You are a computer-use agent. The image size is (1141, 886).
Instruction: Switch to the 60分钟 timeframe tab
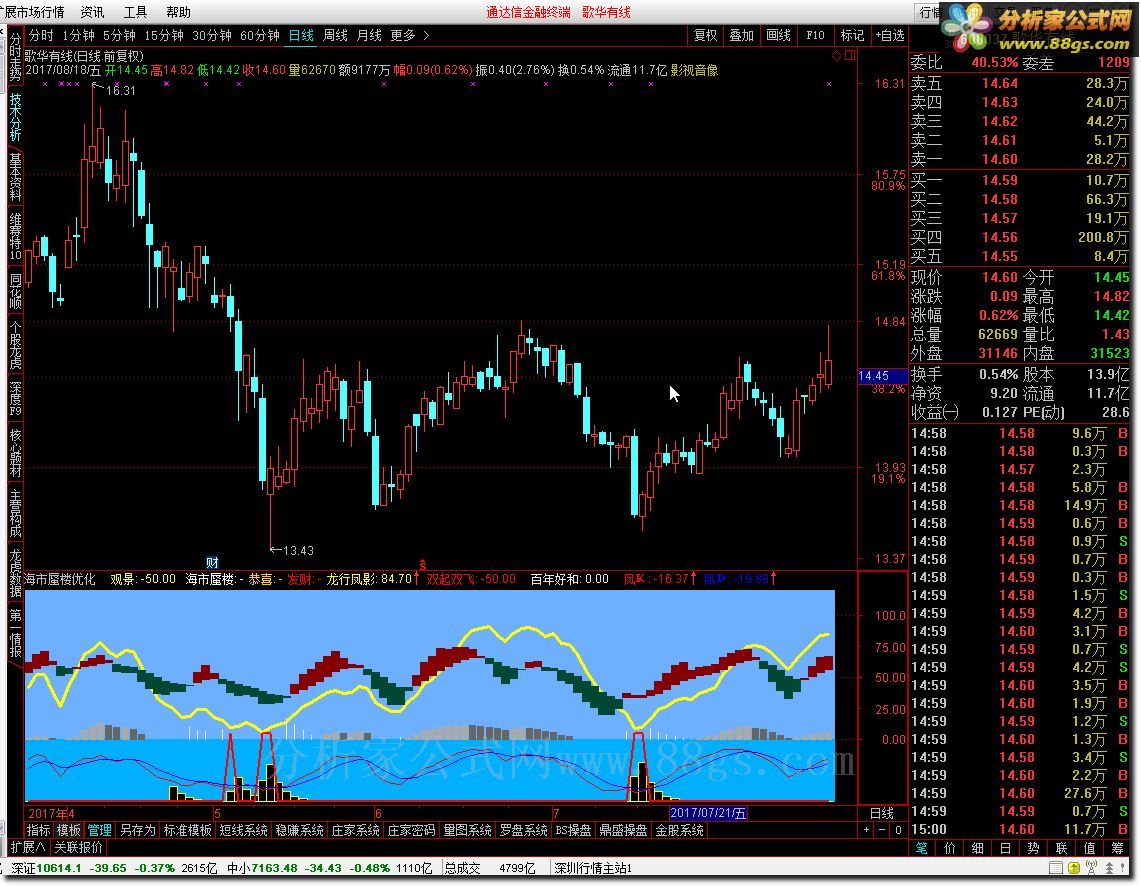pyautogui.click(x=260, y=35)
